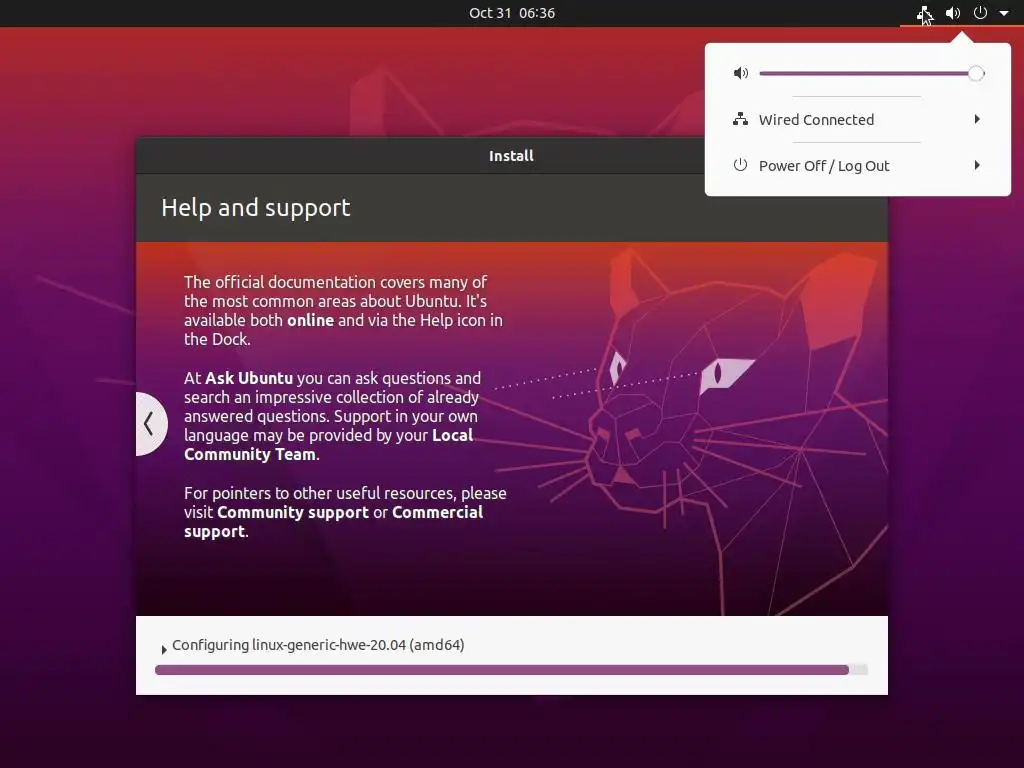Follow the 'online' documentation link
Screen dimensions: 1024x768
pyautogui.click(x=310, y=320)
